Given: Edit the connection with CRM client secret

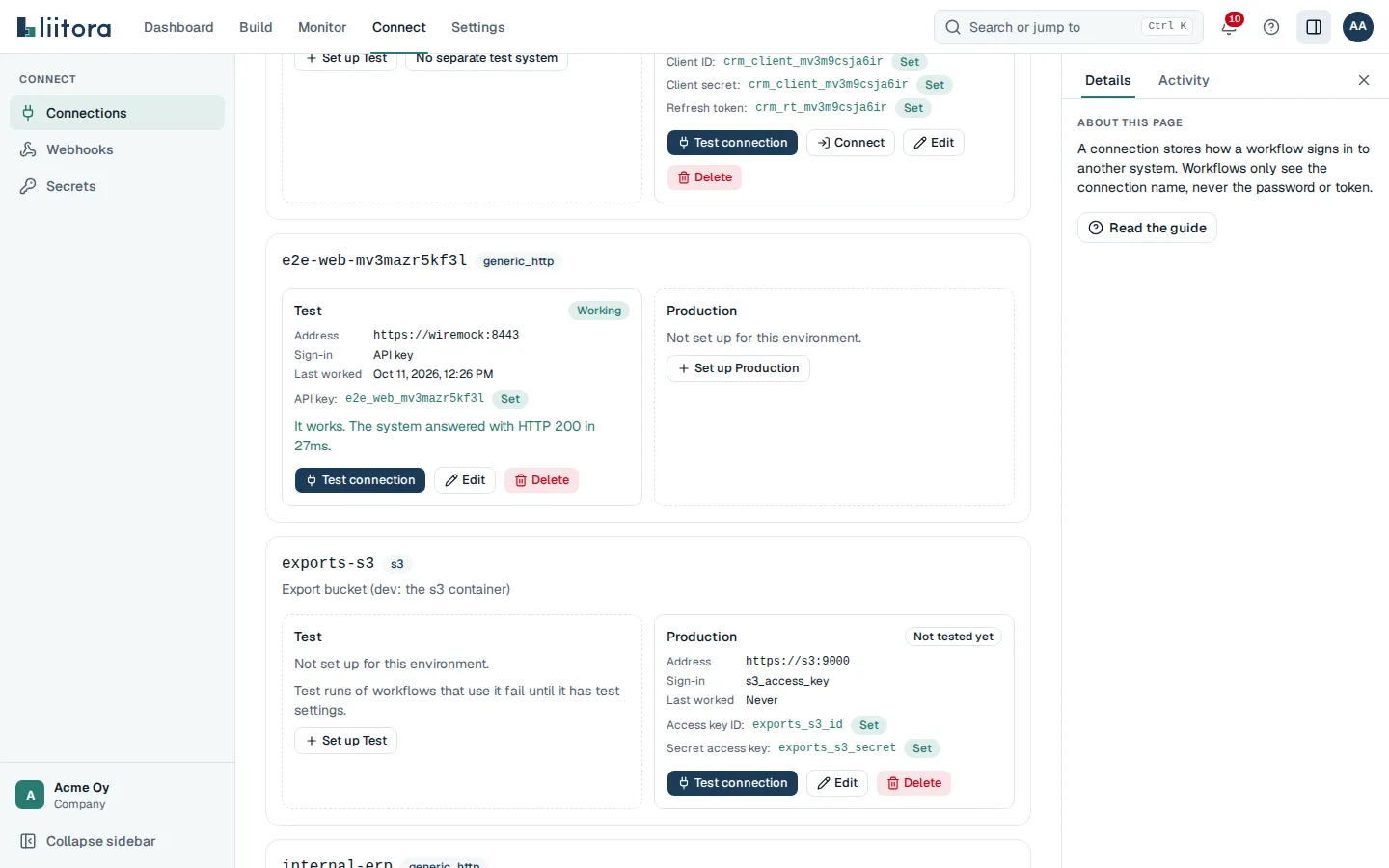Looking at the screenshot, I should (934, 143).
